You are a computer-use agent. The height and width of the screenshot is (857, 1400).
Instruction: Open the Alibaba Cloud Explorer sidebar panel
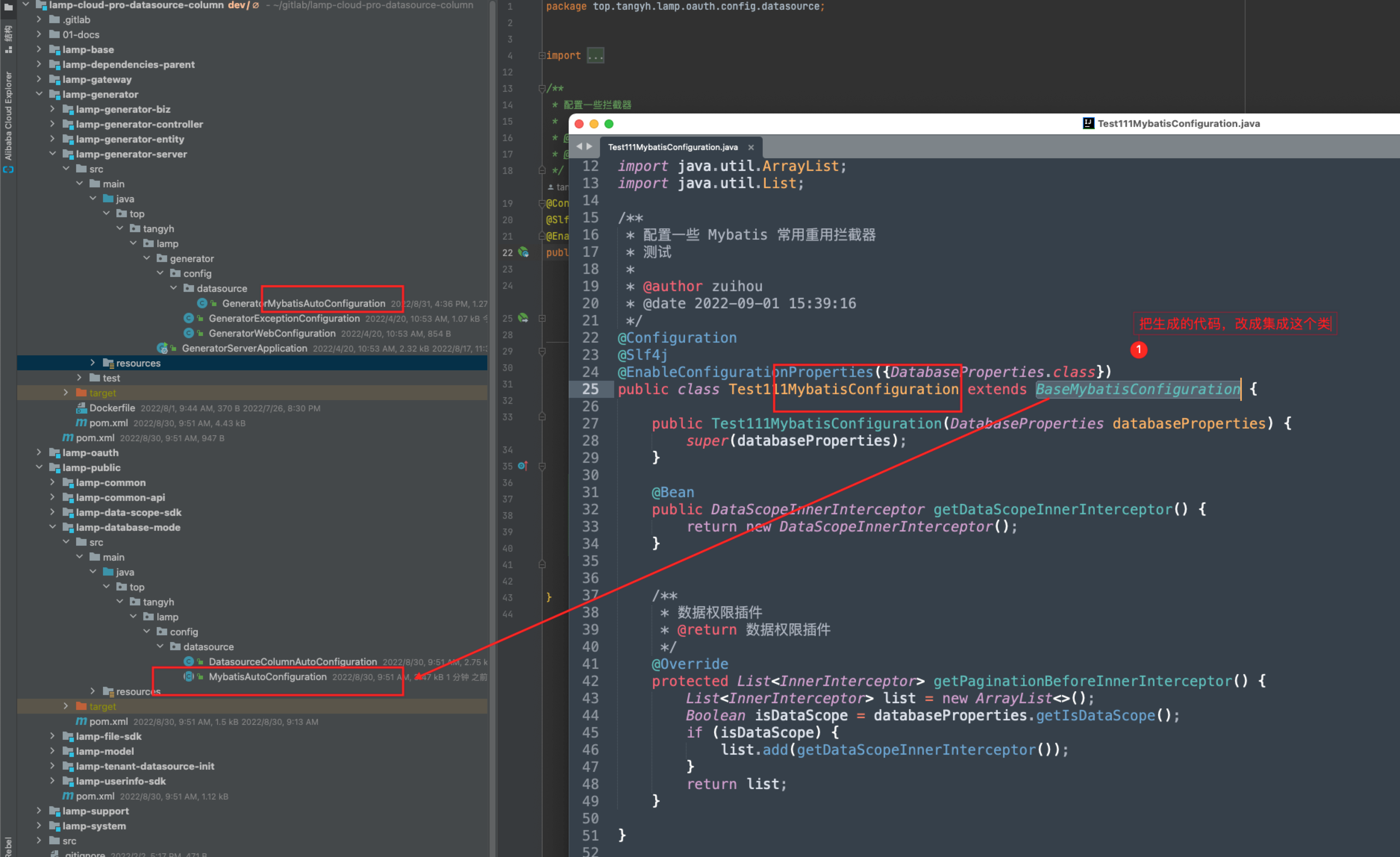(x=7, y=119)
